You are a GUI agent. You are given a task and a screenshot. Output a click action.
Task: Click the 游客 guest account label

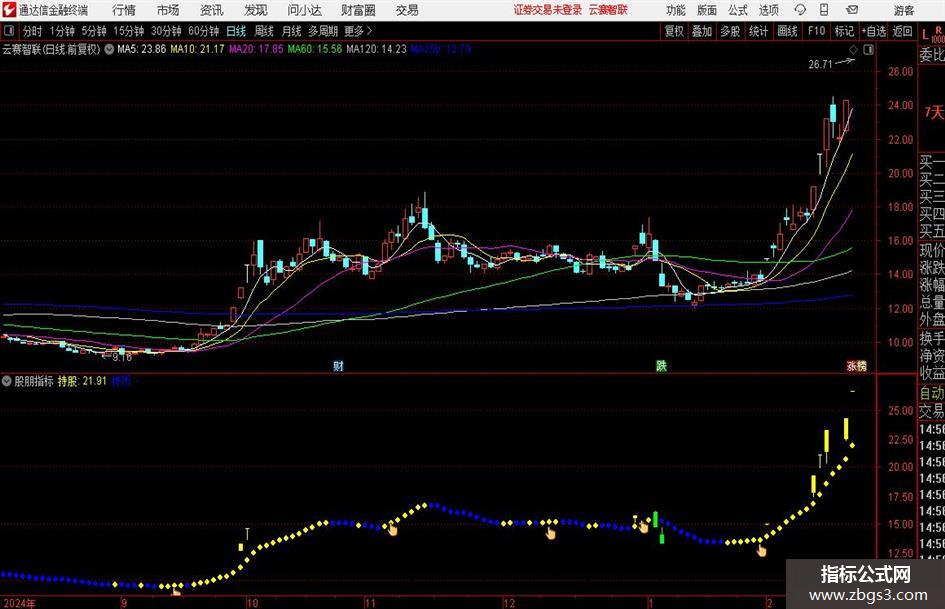click(x=904, y=10)
